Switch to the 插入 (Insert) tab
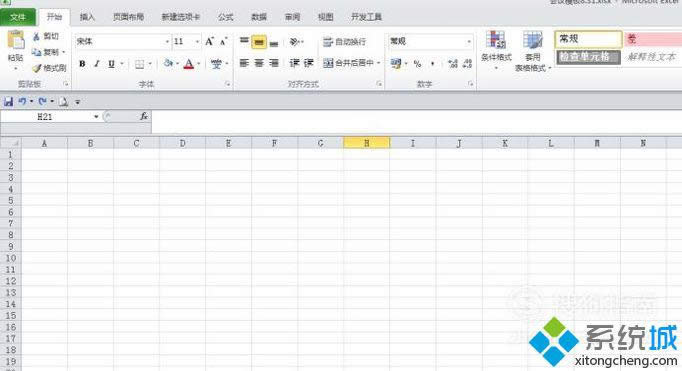The image size is (682, 371). click(x=87, y=17)
